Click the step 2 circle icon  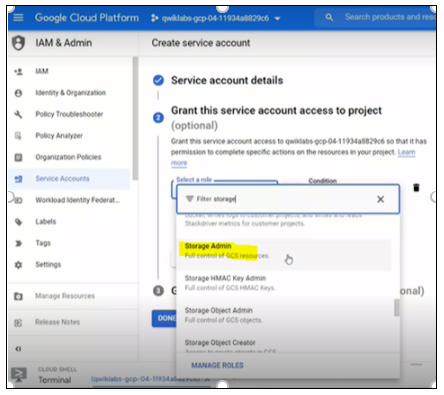[x=158, y=118]
